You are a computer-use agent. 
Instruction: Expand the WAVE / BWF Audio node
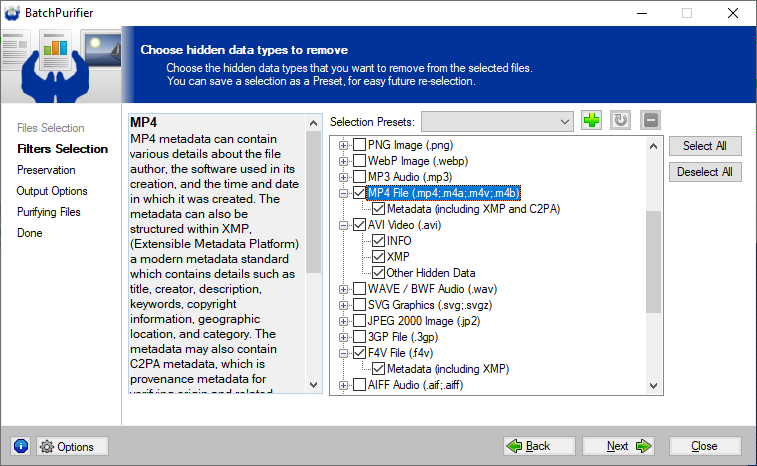tap(343, 289)
